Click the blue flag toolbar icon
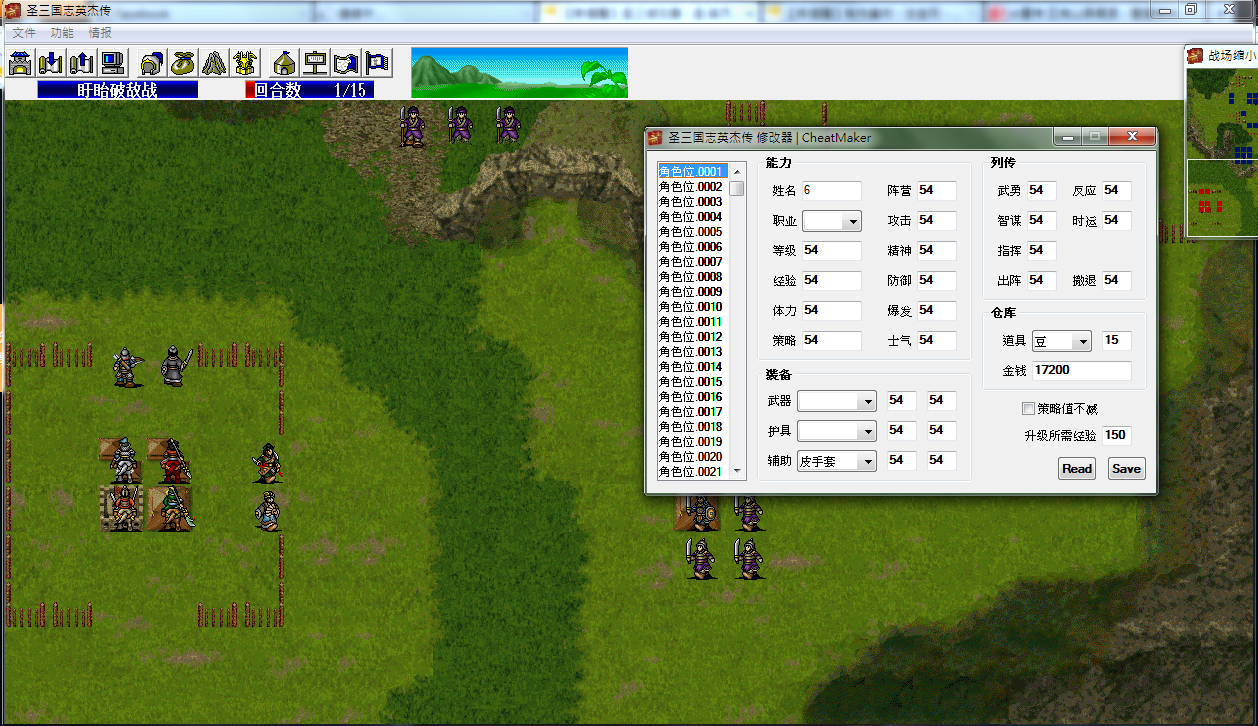The height and width of the screenshot is (726, 1258). click(377, 63)
